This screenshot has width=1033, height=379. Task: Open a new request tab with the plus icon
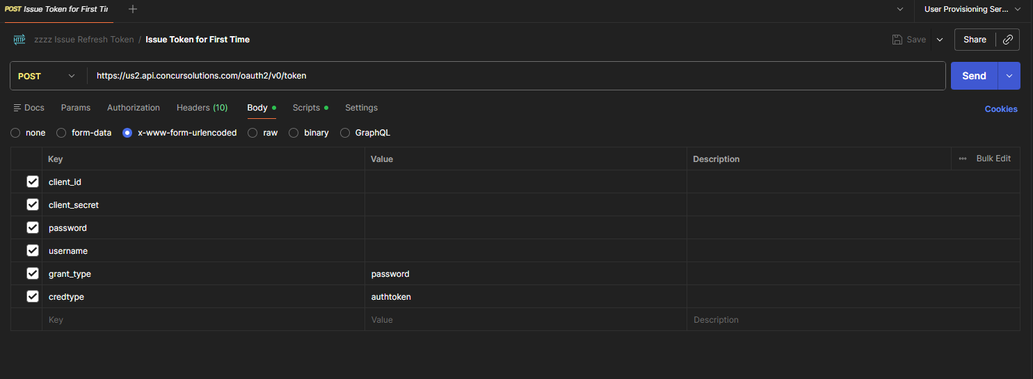(132, 9)
